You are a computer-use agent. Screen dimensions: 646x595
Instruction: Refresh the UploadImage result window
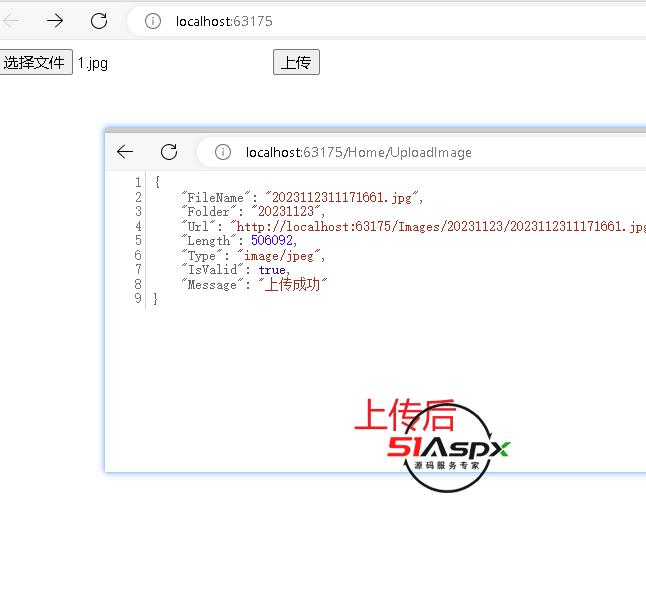[x=169, y=152]
